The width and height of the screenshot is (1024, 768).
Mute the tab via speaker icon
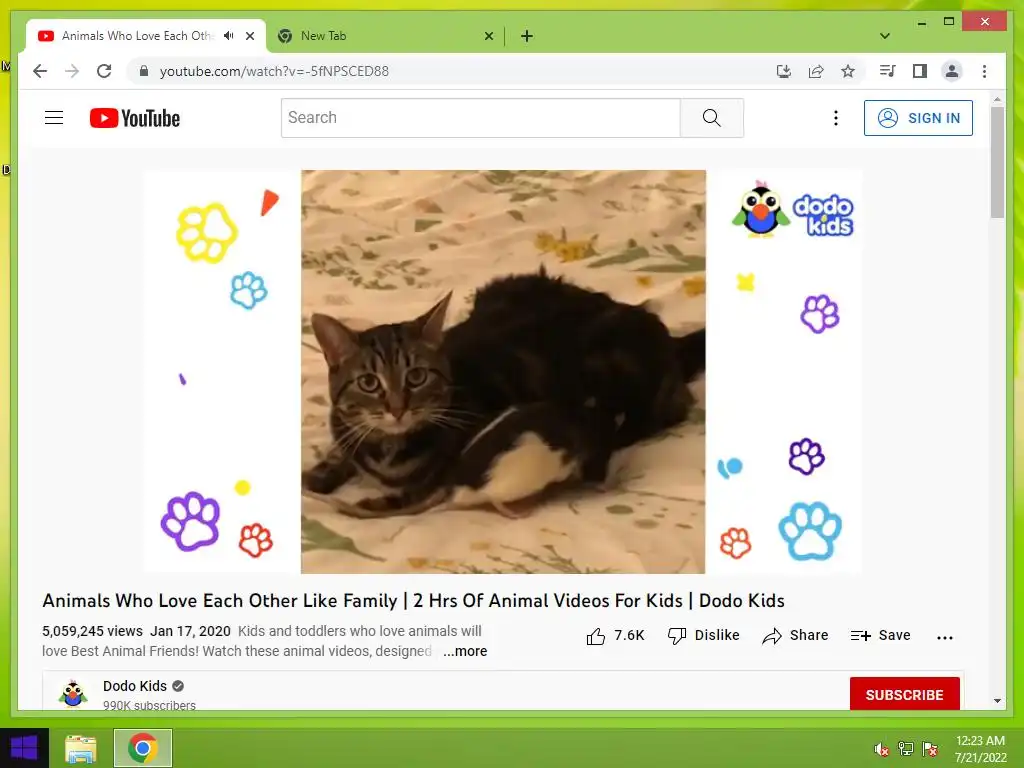[x=229, y=36]
